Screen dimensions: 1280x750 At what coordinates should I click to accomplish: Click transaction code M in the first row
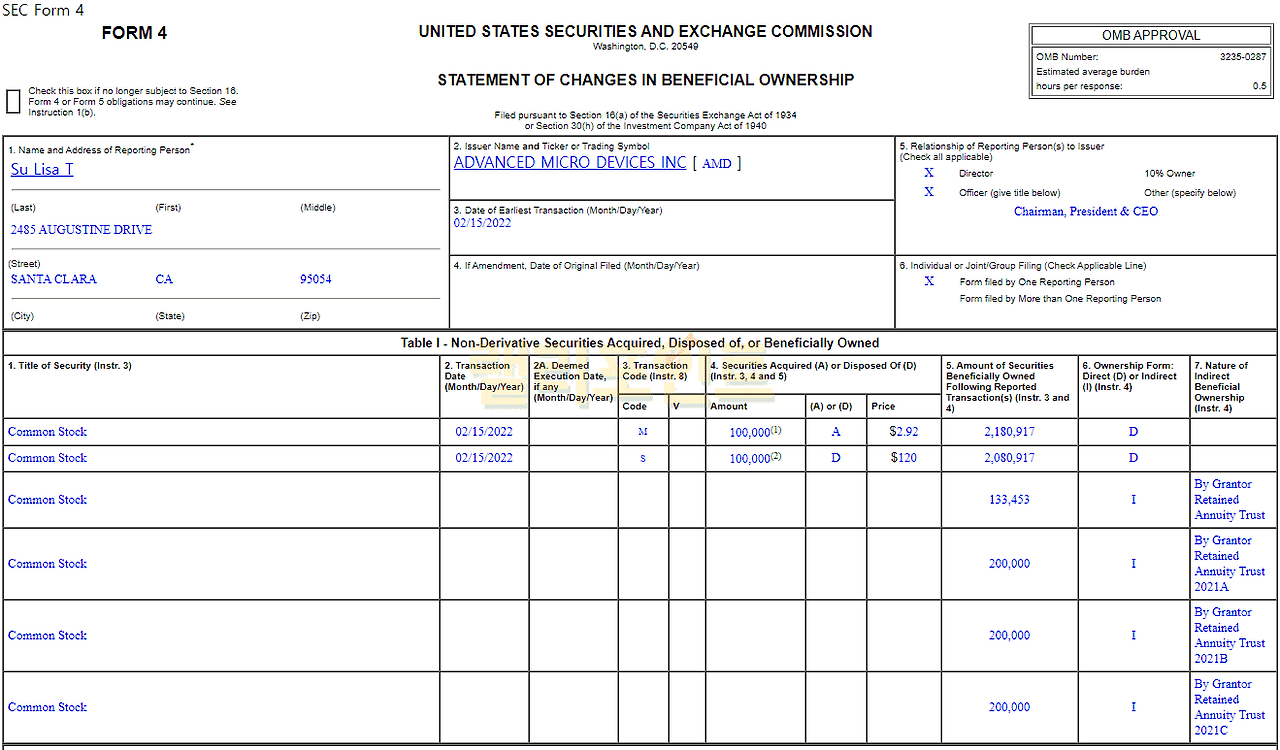[642, 432]
